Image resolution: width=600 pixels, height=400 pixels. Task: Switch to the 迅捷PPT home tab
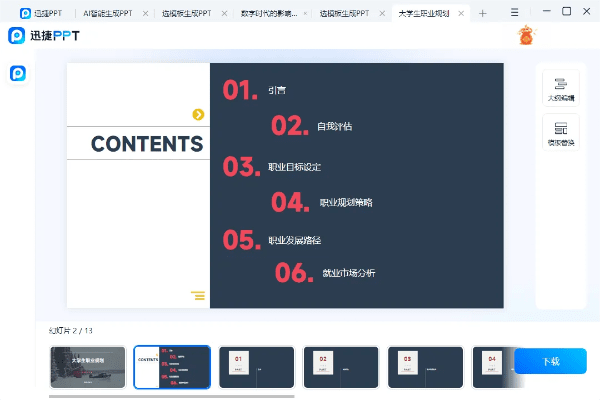tap(41, 13)
